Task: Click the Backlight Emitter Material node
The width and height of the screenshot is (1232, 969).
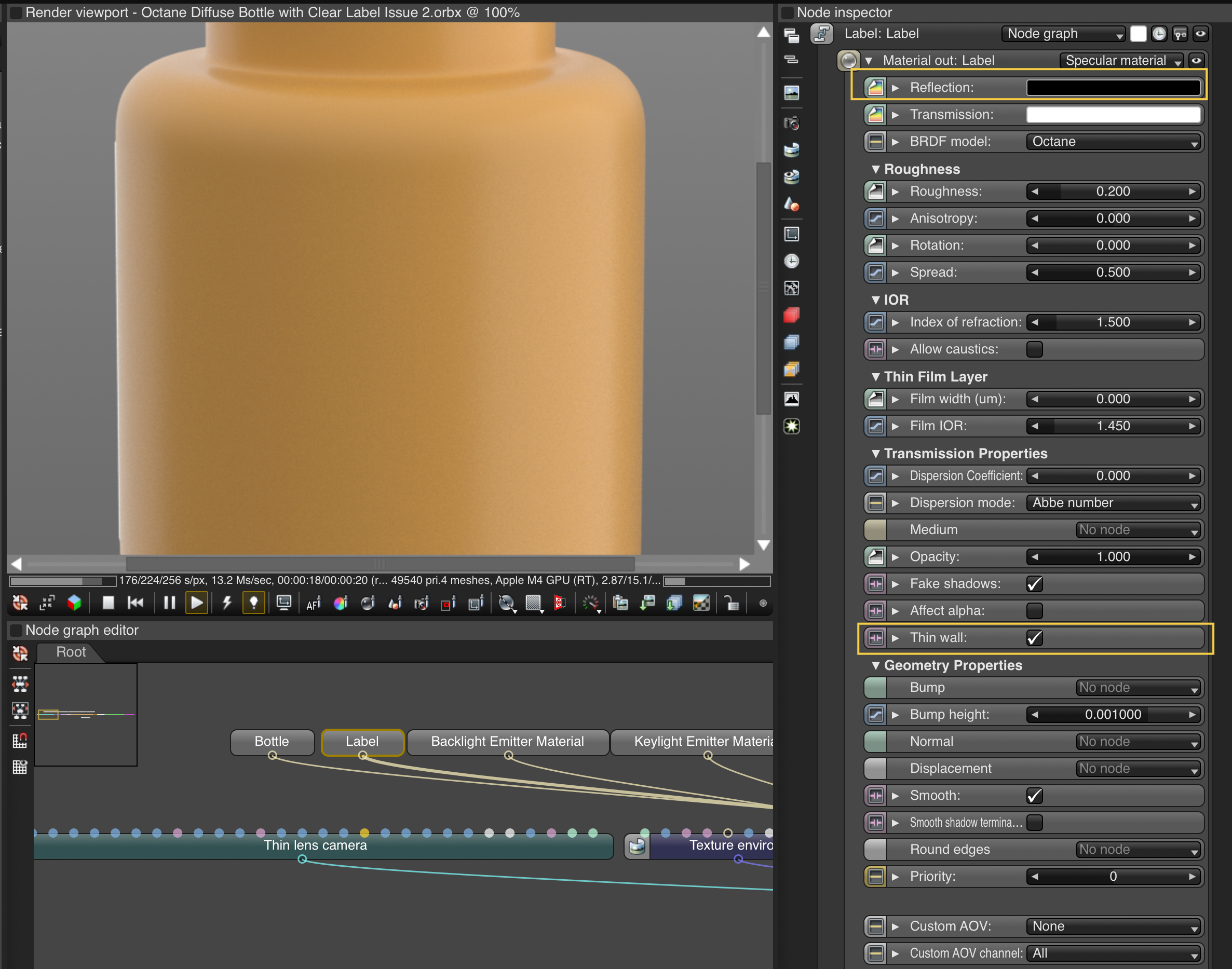Action: pyautogui.click(x=507, y=742)
